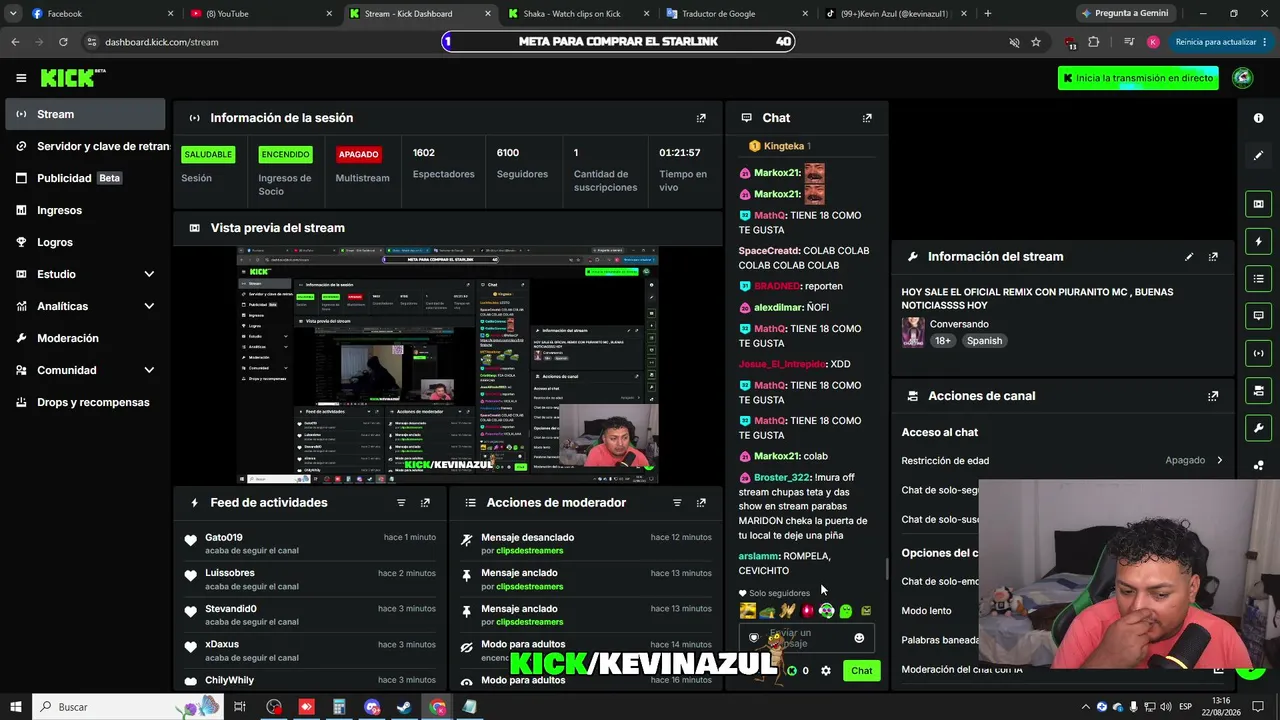Viewport: 1280px width, 720px height.
Task: Click the stream preview video thumbnail
Action: coord(448,365)
